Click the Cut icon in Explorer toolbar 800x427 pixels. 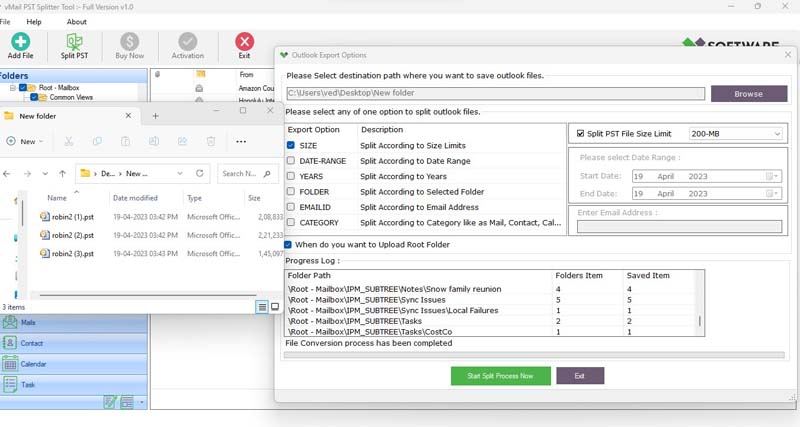coord(68,141)
